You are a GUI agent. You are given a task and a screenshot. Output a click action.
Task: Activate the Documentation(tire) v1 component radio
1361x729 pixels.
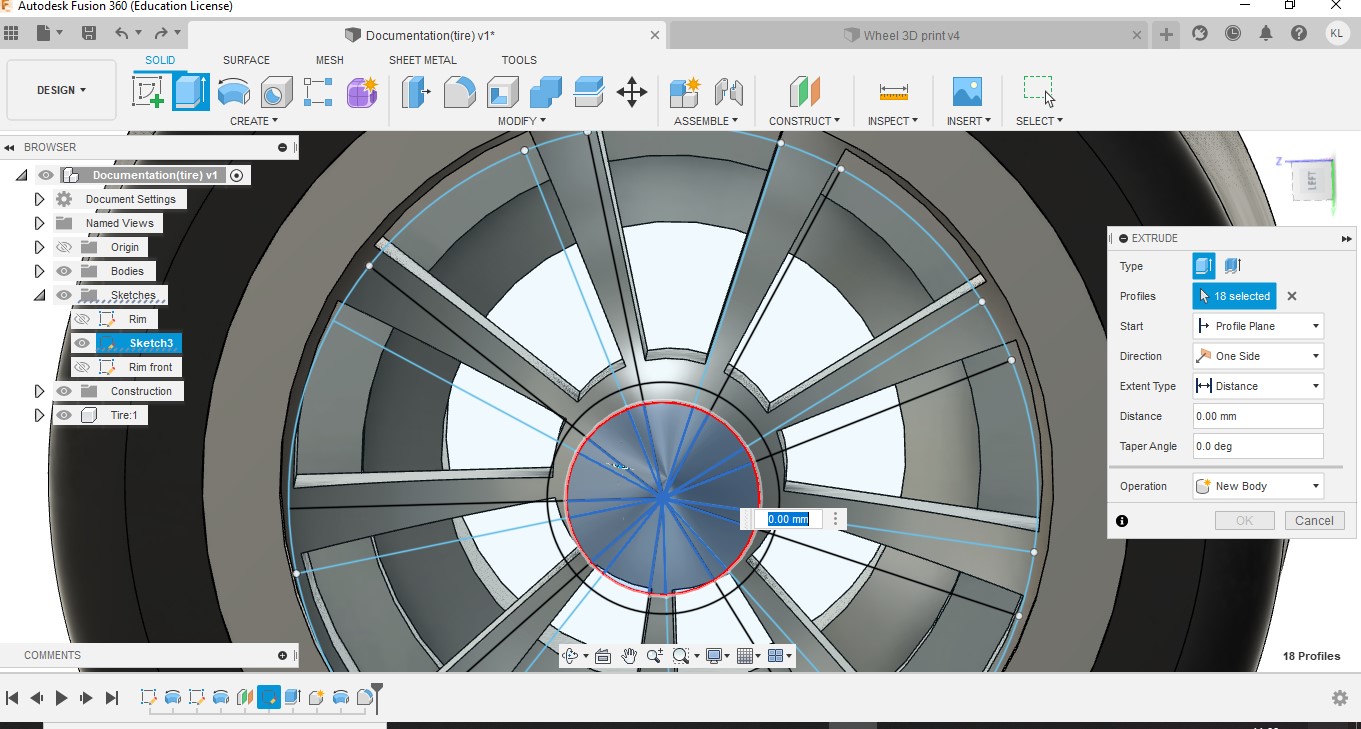[x=237, y=175]
